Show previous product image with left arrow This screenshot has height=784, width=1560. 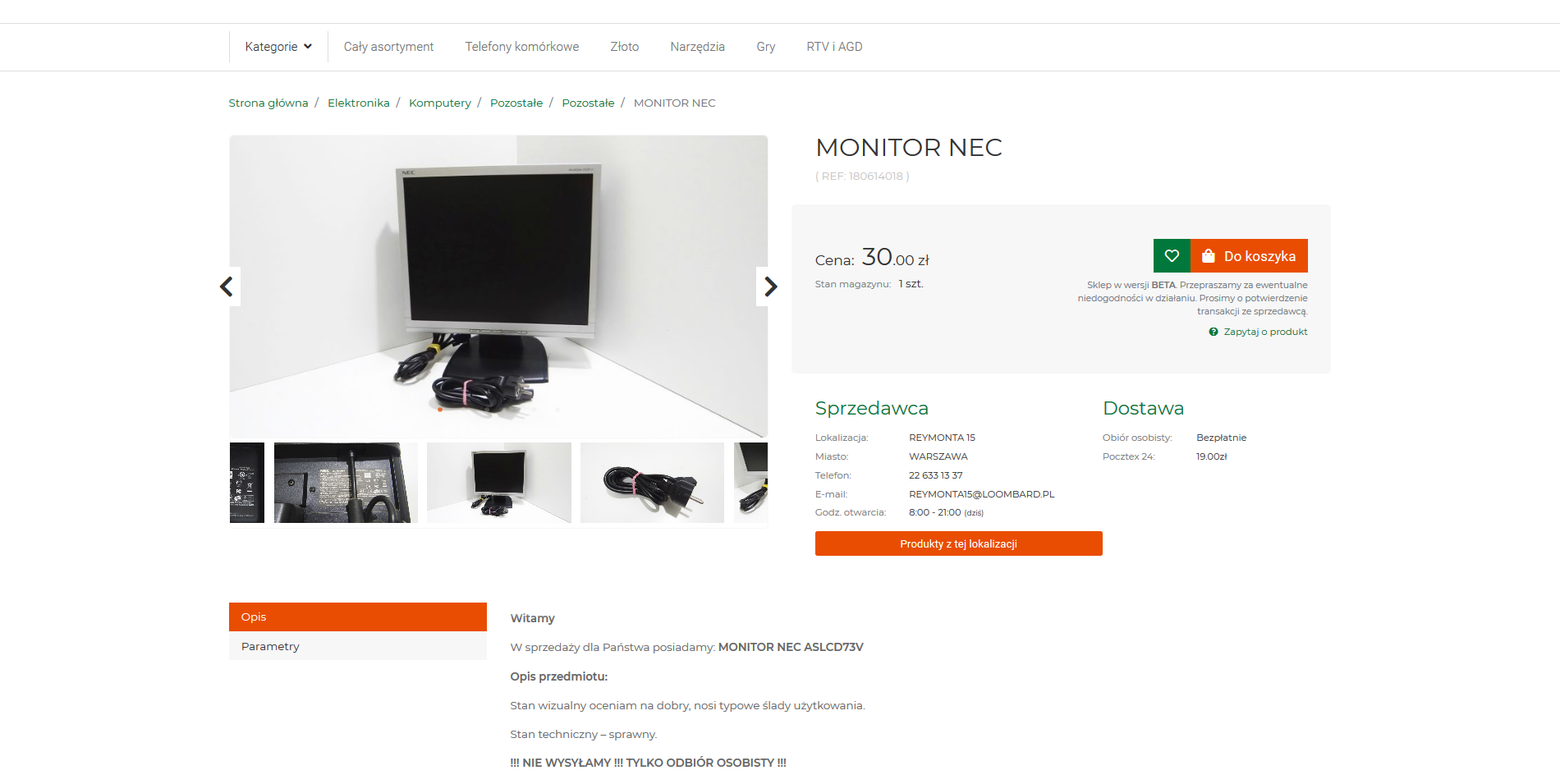pyautogui.click(x=227, y=287)
